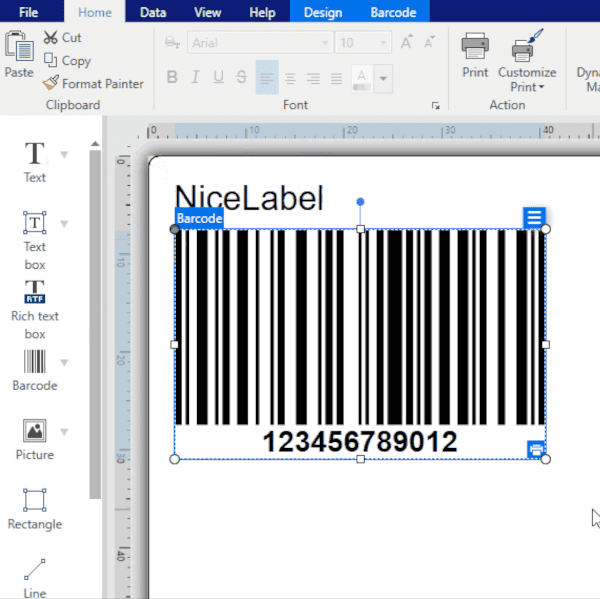Screen dimensions: 600x599
Task: Open the barcode object hamburger menu
Action: (x=534, y=218)
